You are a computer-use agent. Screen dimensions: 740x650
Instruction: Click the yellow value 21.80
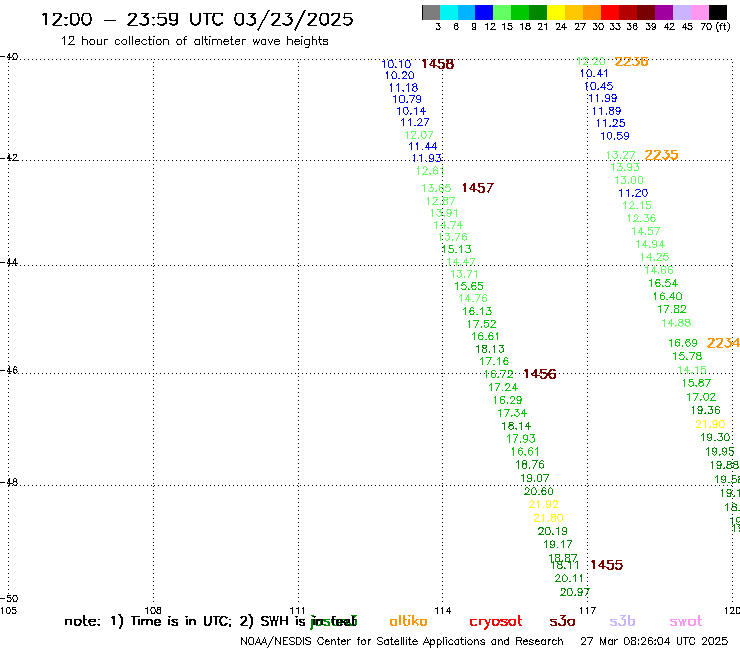[x=548, y=518]
